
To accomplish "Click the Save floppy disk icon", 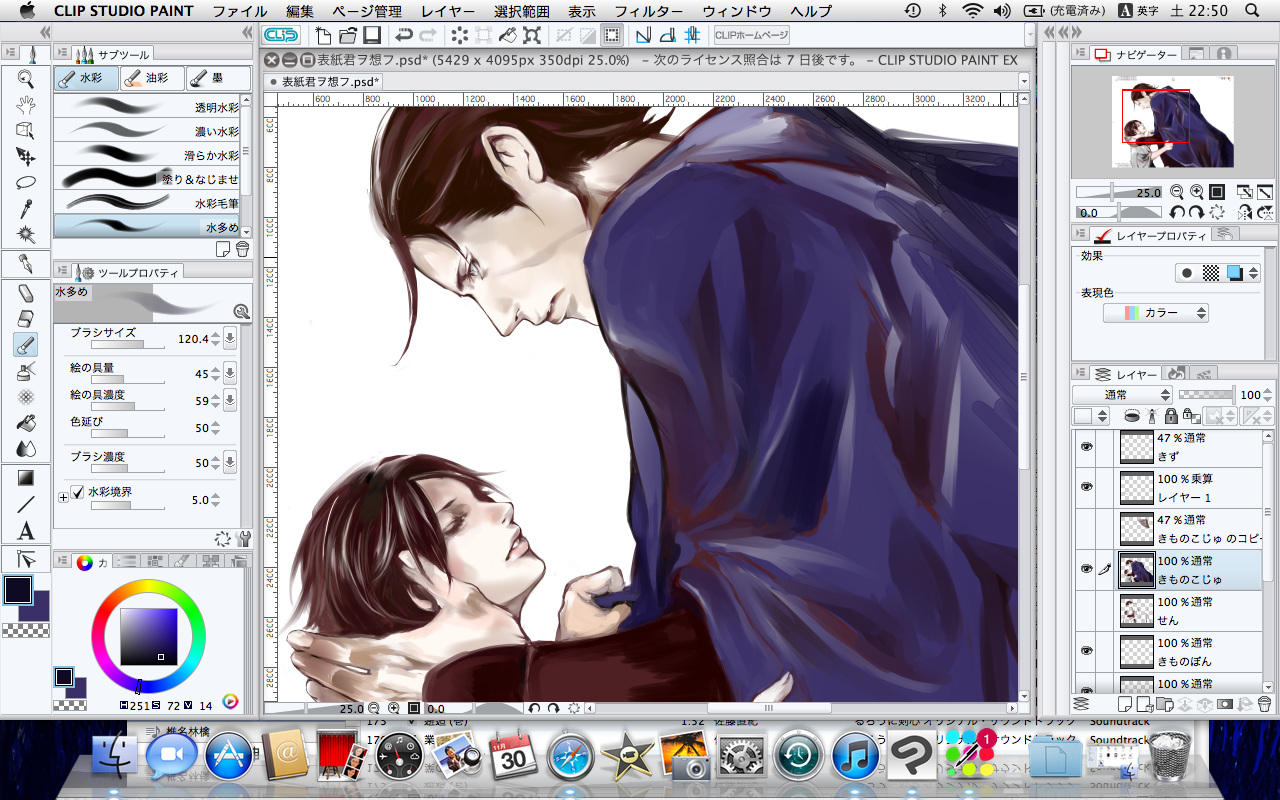I will point(372,36).
